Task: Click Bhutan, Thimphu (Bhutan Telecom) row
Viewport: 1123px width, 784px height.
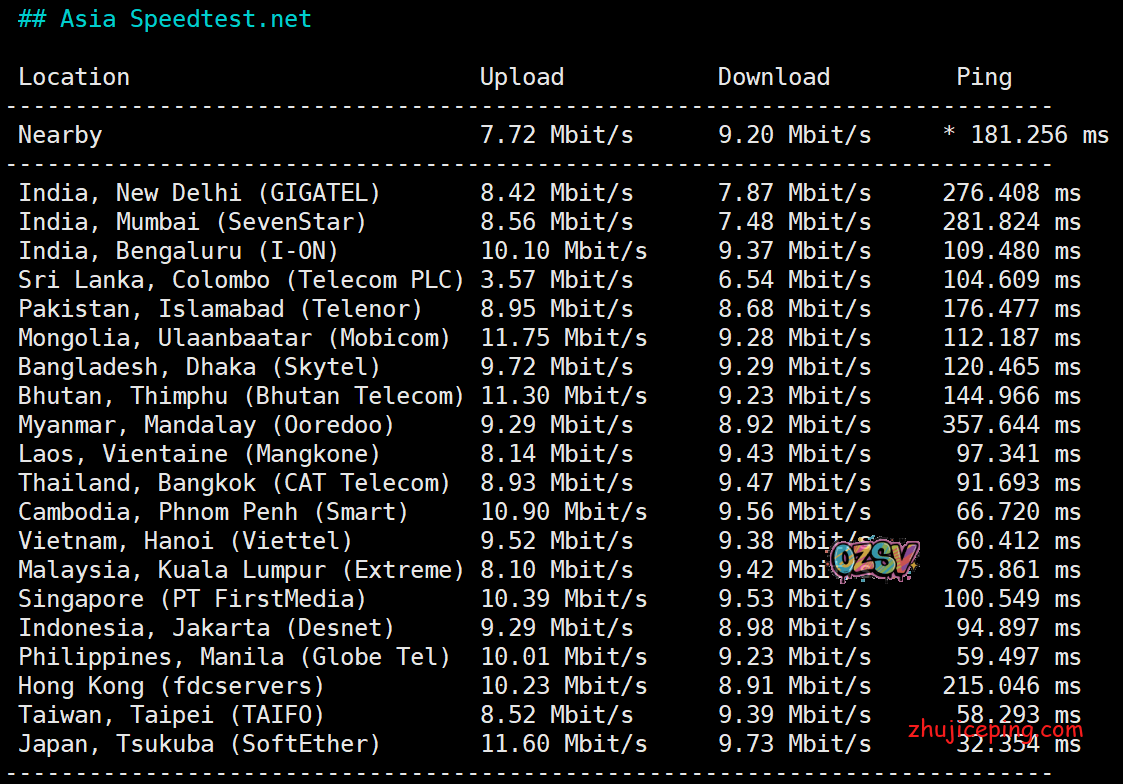Action: 241,396
